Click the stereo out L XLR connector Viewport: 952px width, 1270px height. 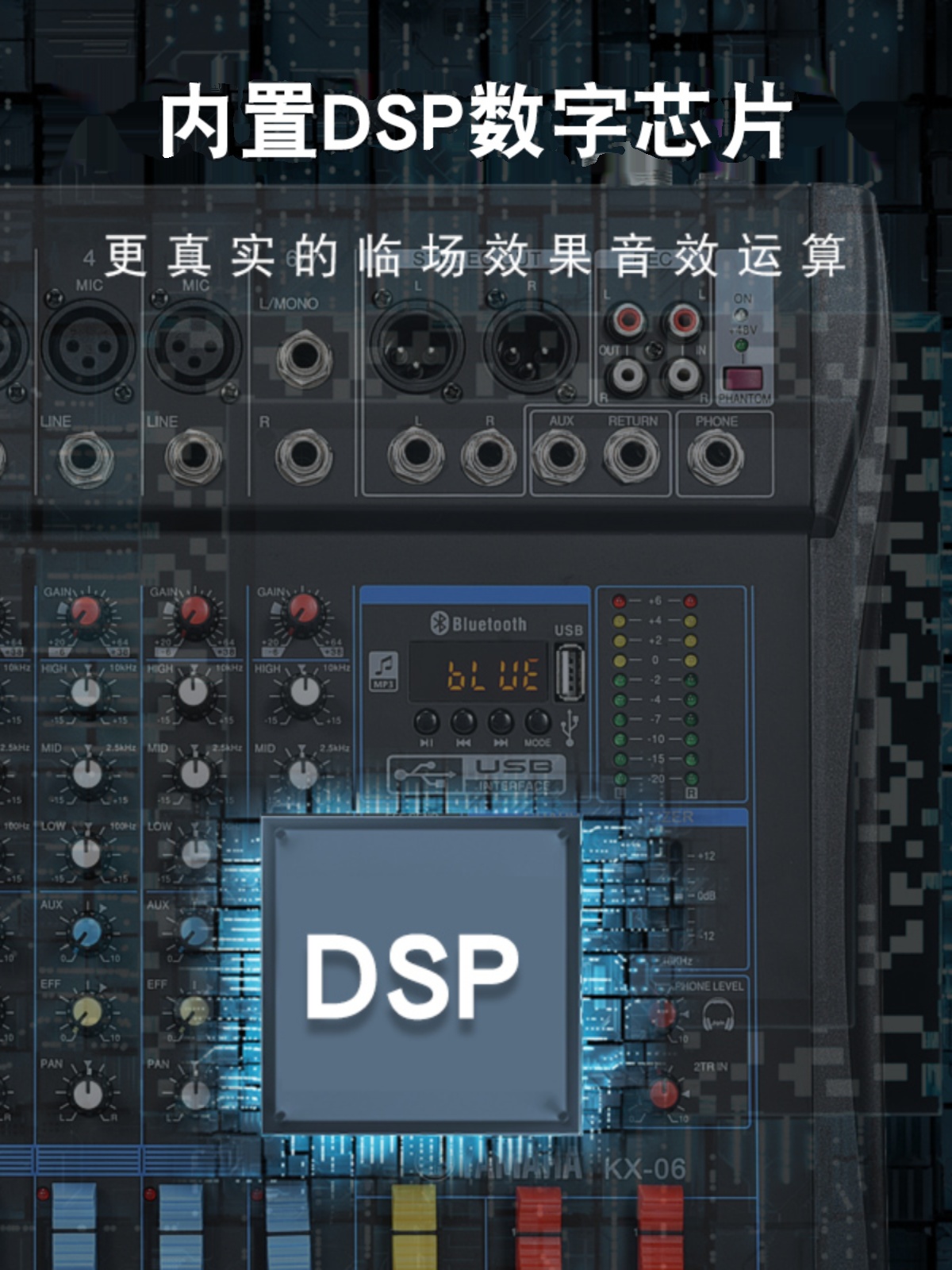click(x=418, y=348)
